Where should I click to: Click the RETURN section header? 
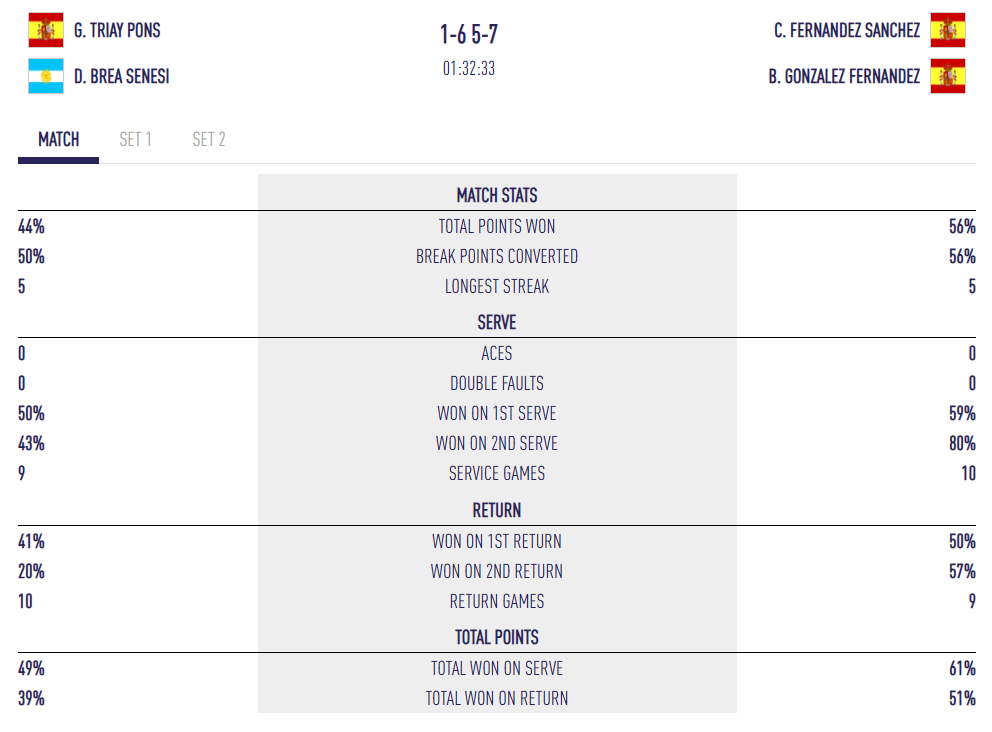coord(497,511)
